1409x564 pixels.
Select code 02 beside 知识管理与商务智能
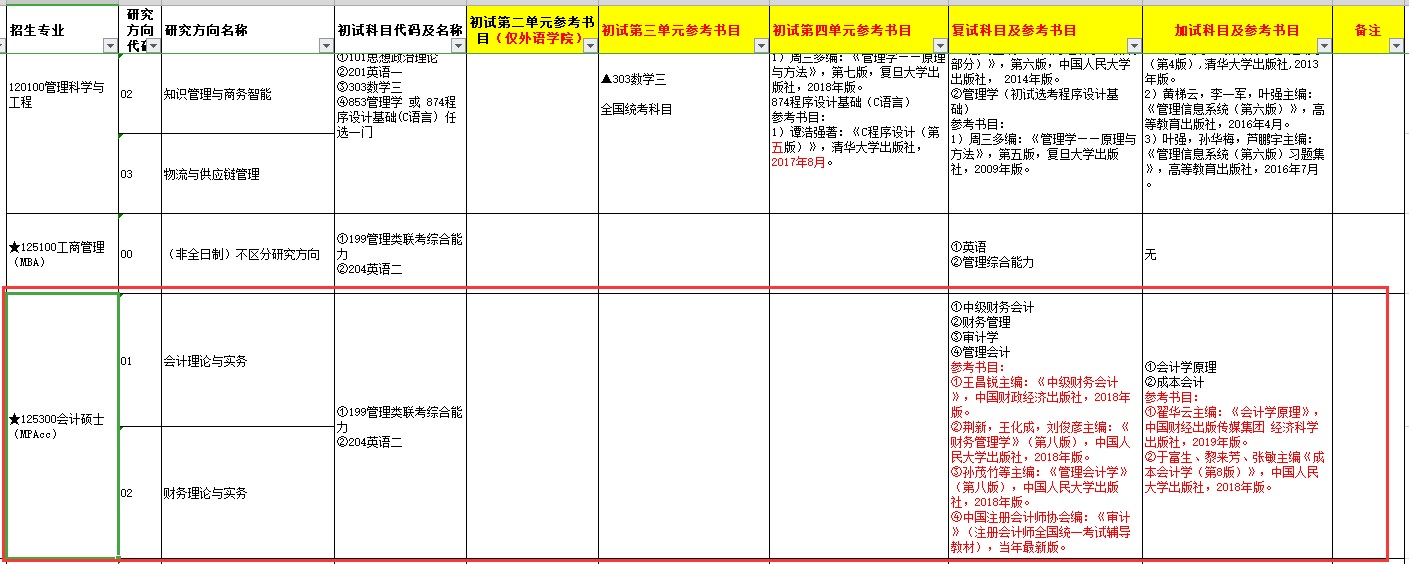[140, 94]
